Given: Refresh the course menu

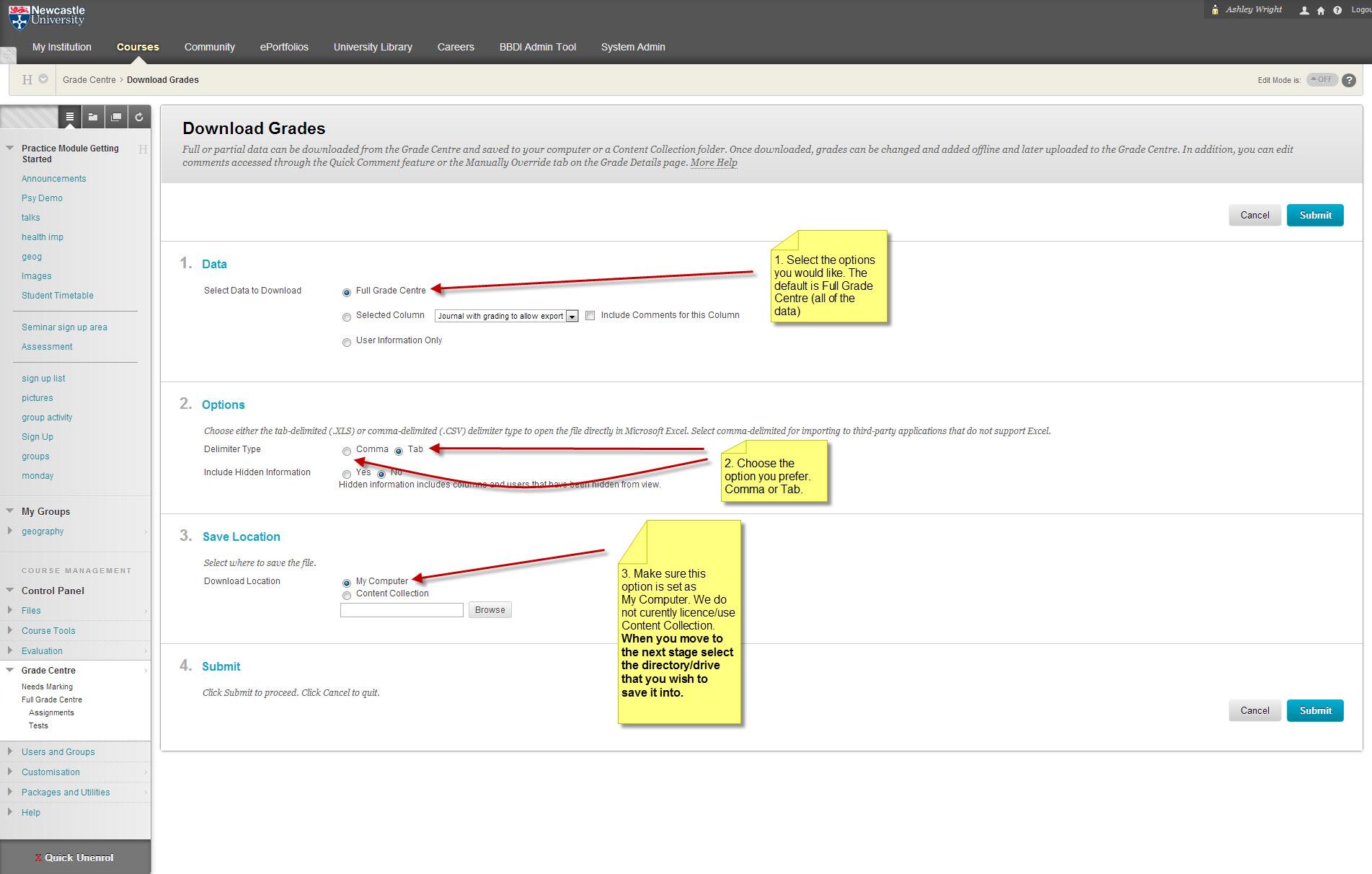Looking at the screenshot, I should click(x=139, y=117).
